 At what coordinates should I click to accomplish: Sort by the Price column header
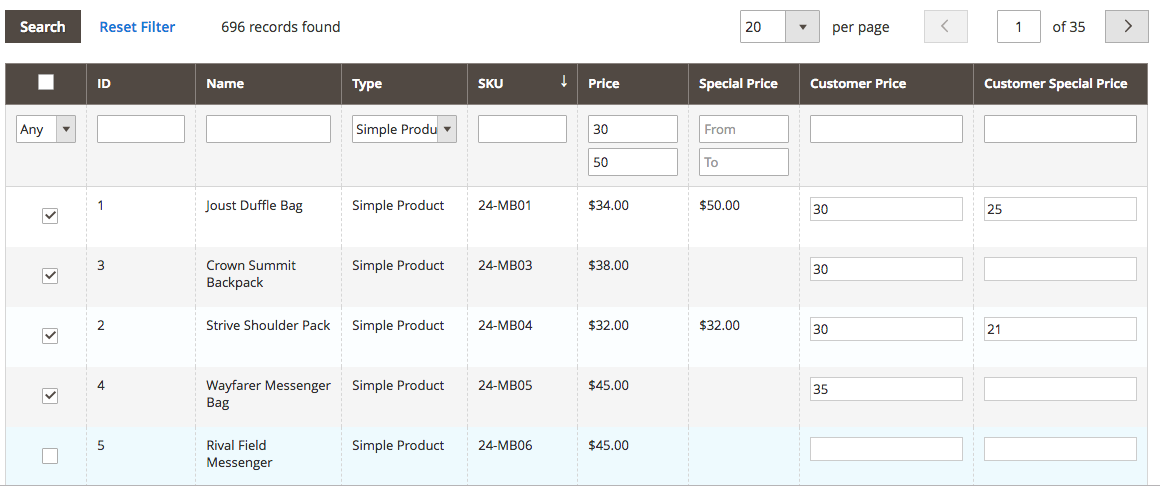click(x=633, y=84)
